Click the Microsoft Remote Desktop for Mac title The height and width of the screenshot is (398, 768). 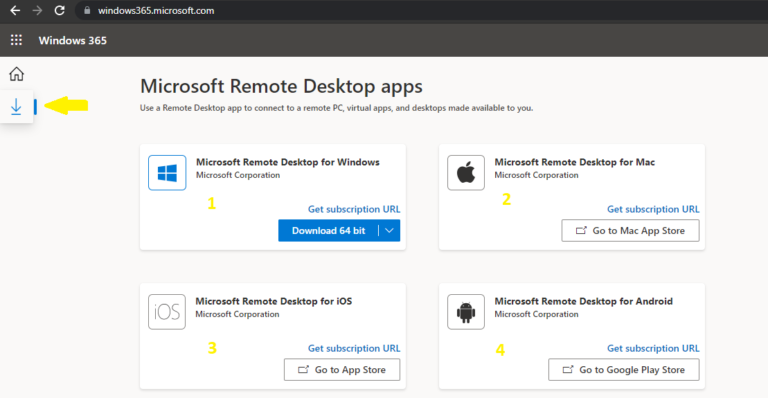click(x=575, y=162)
